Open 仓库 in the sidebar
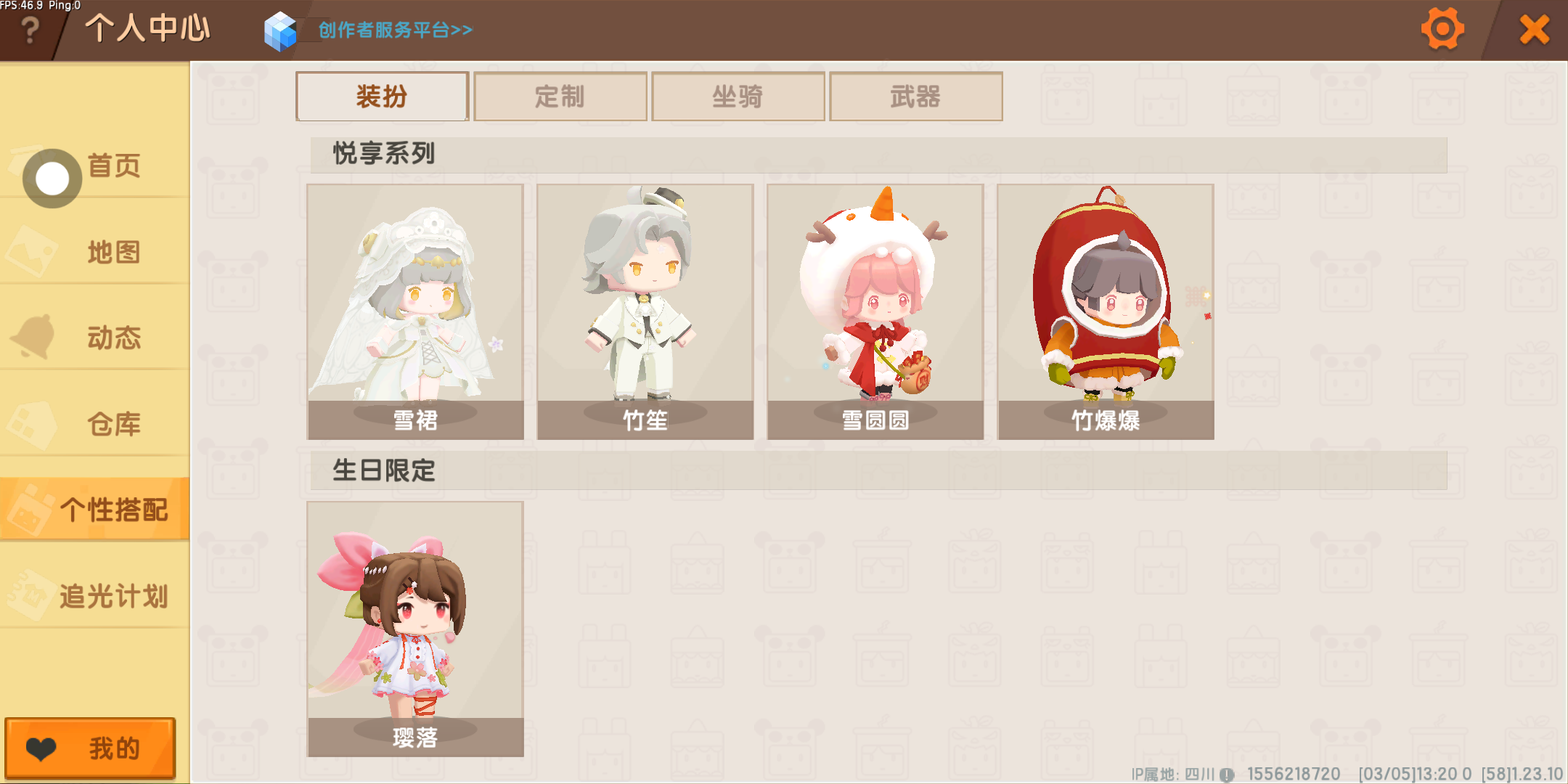The image size is (1568, 784). pyautogui.click(x=94, y=424)
